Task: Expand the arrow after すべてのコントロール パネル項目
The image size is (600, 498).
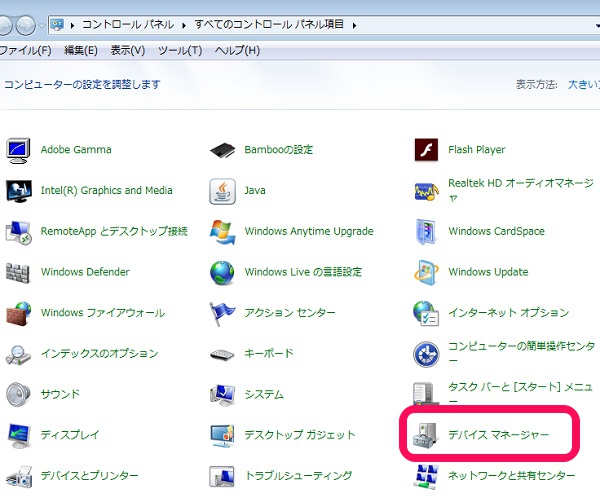Action: coord(354,26)
